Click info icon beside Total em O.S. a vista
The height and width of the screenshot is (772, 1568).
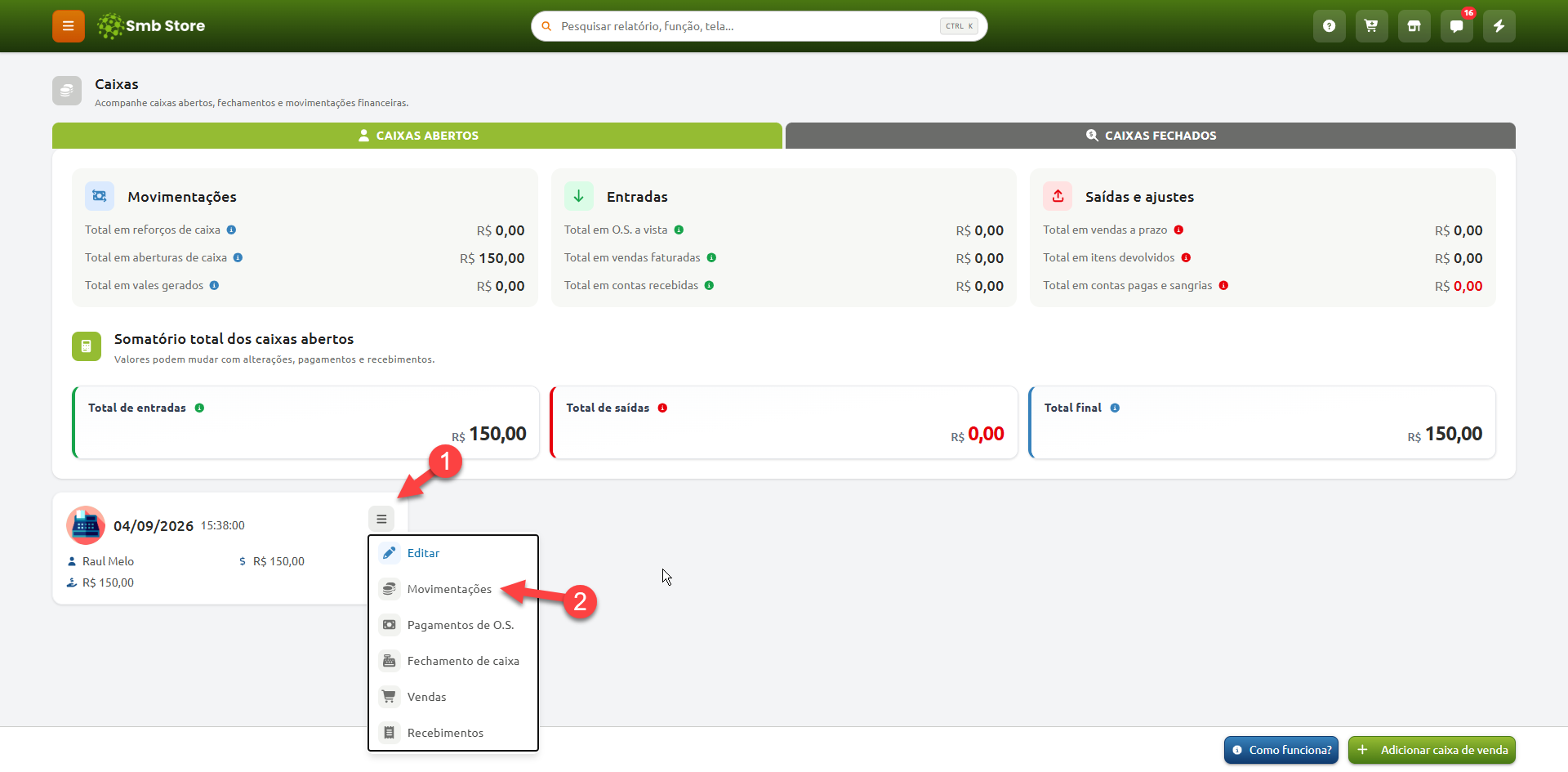coord(679,230)
